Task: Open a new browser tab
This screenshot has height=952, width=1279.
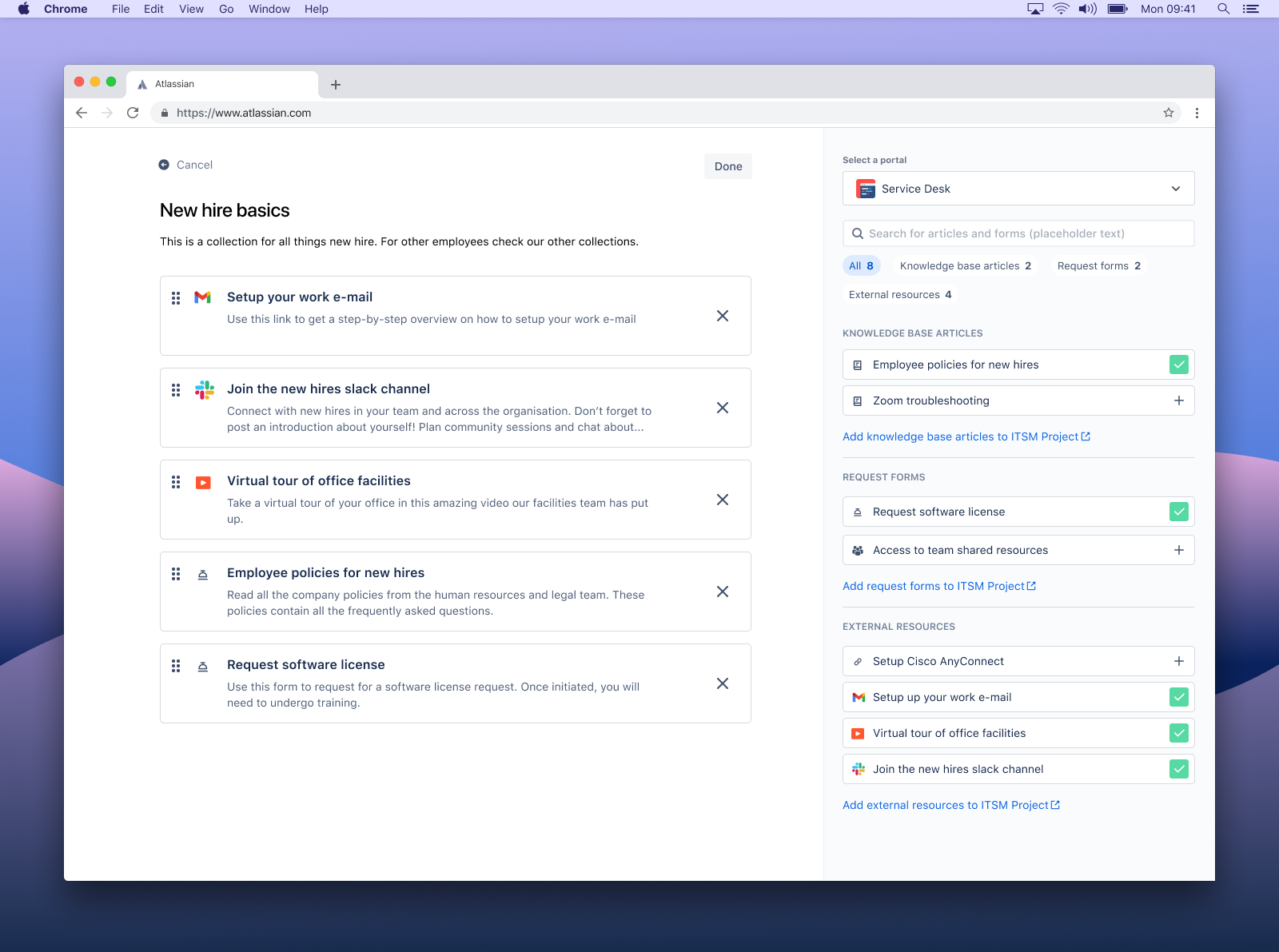Action: click(x=336, y=85)
